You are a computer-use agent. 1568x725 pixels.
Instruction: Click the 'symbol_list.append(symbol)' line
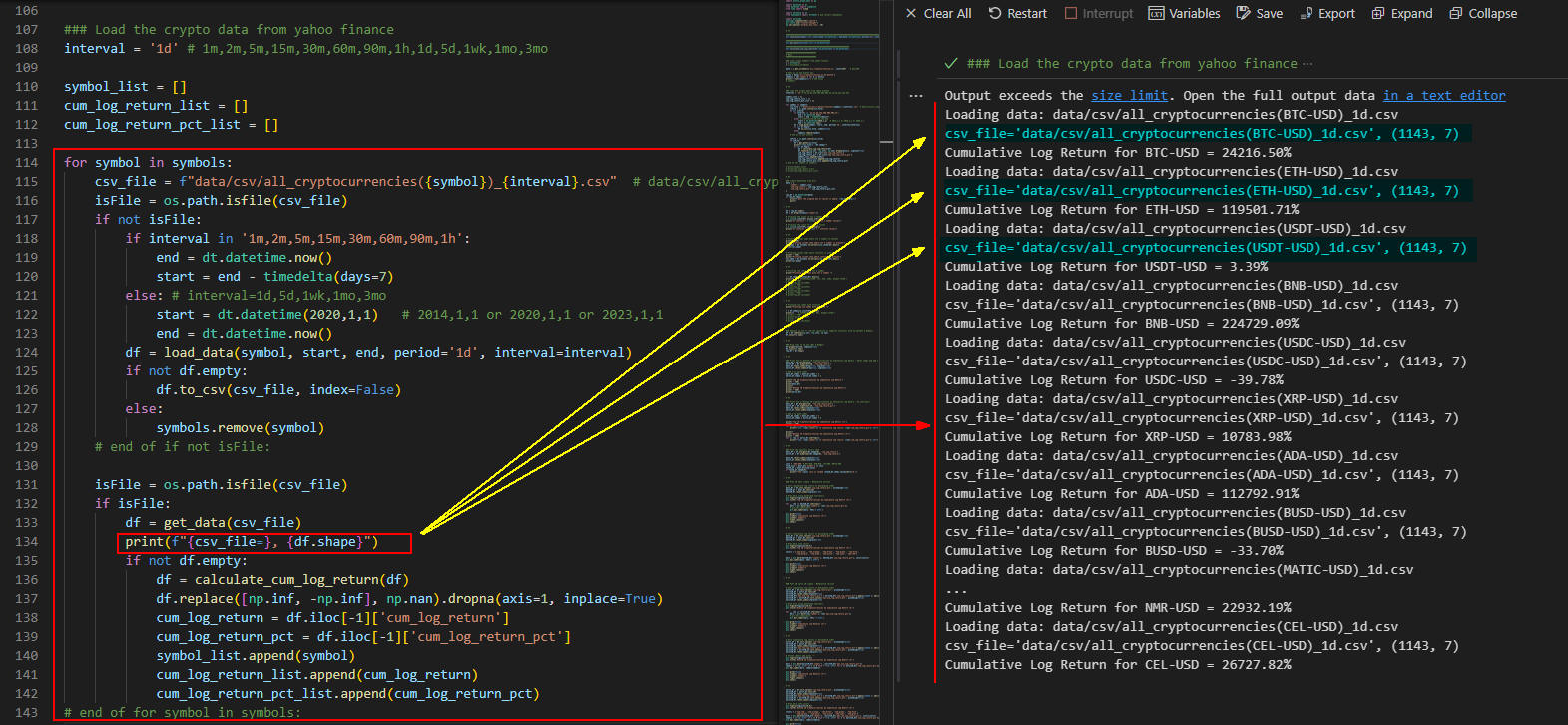click(256, 655)
